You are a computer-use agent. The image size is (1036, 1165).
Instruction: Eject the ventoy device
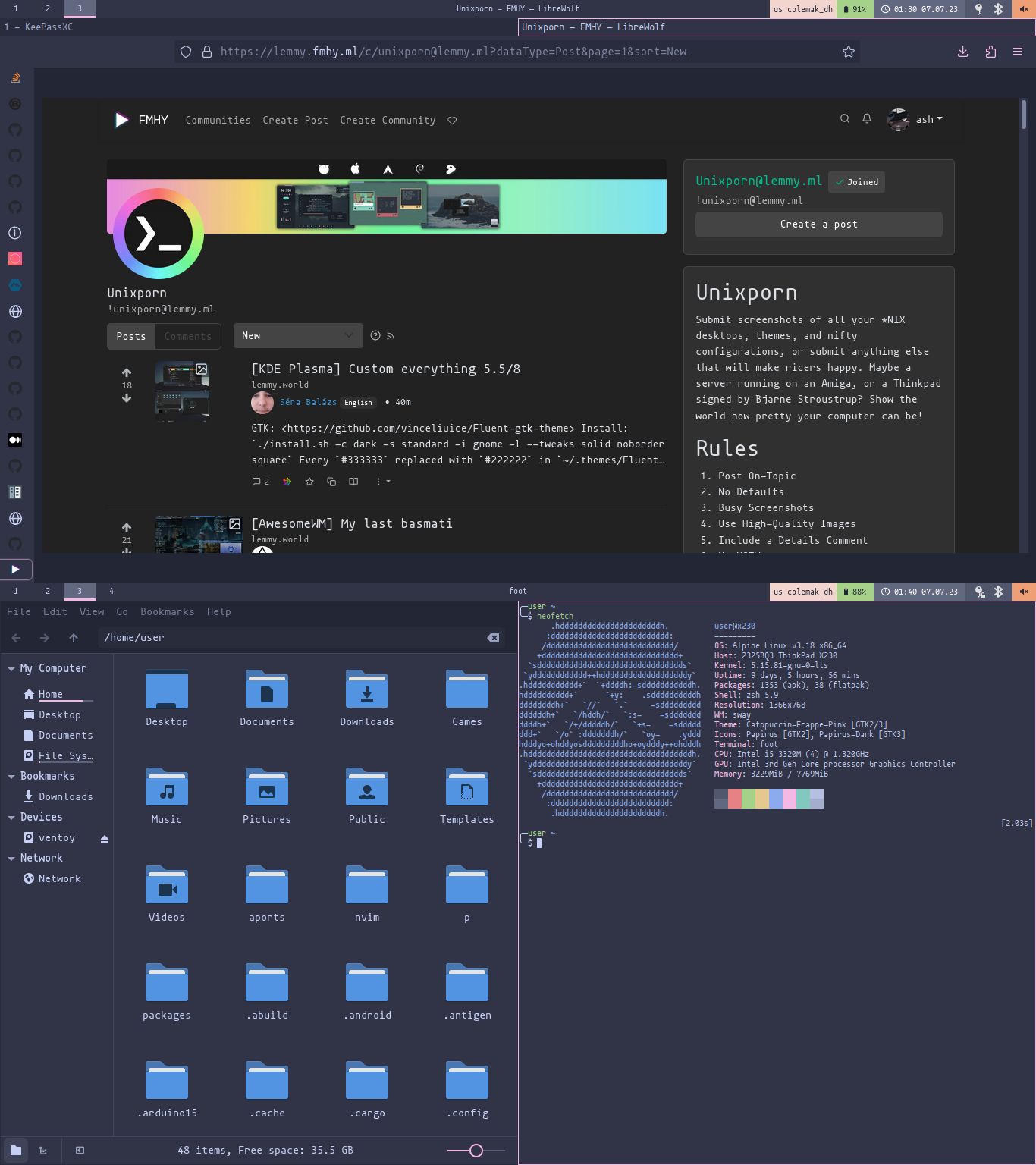pyautogui.click(x=105, y=838)
